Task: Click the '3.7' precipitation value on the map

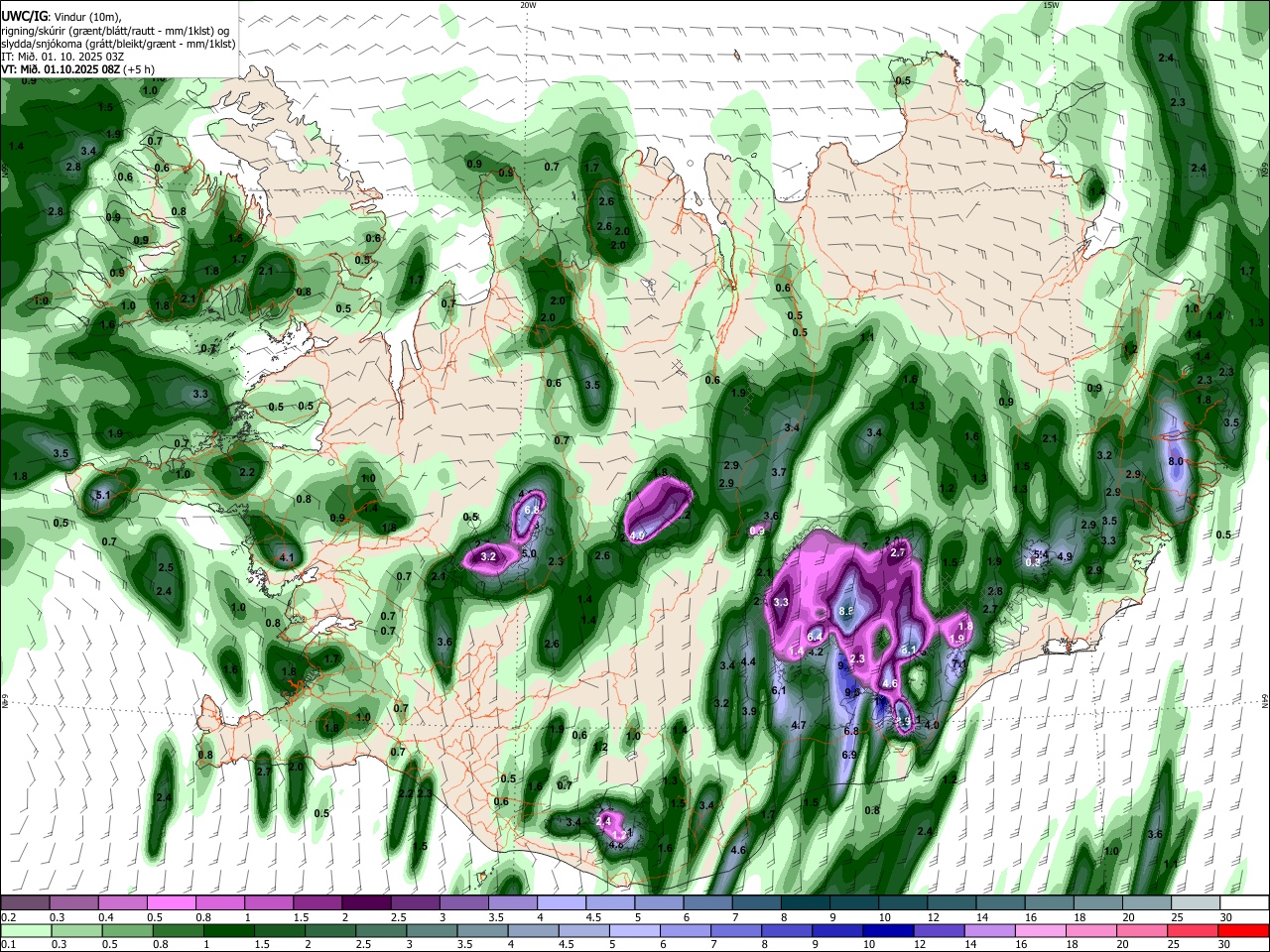Action: point(779,472)
